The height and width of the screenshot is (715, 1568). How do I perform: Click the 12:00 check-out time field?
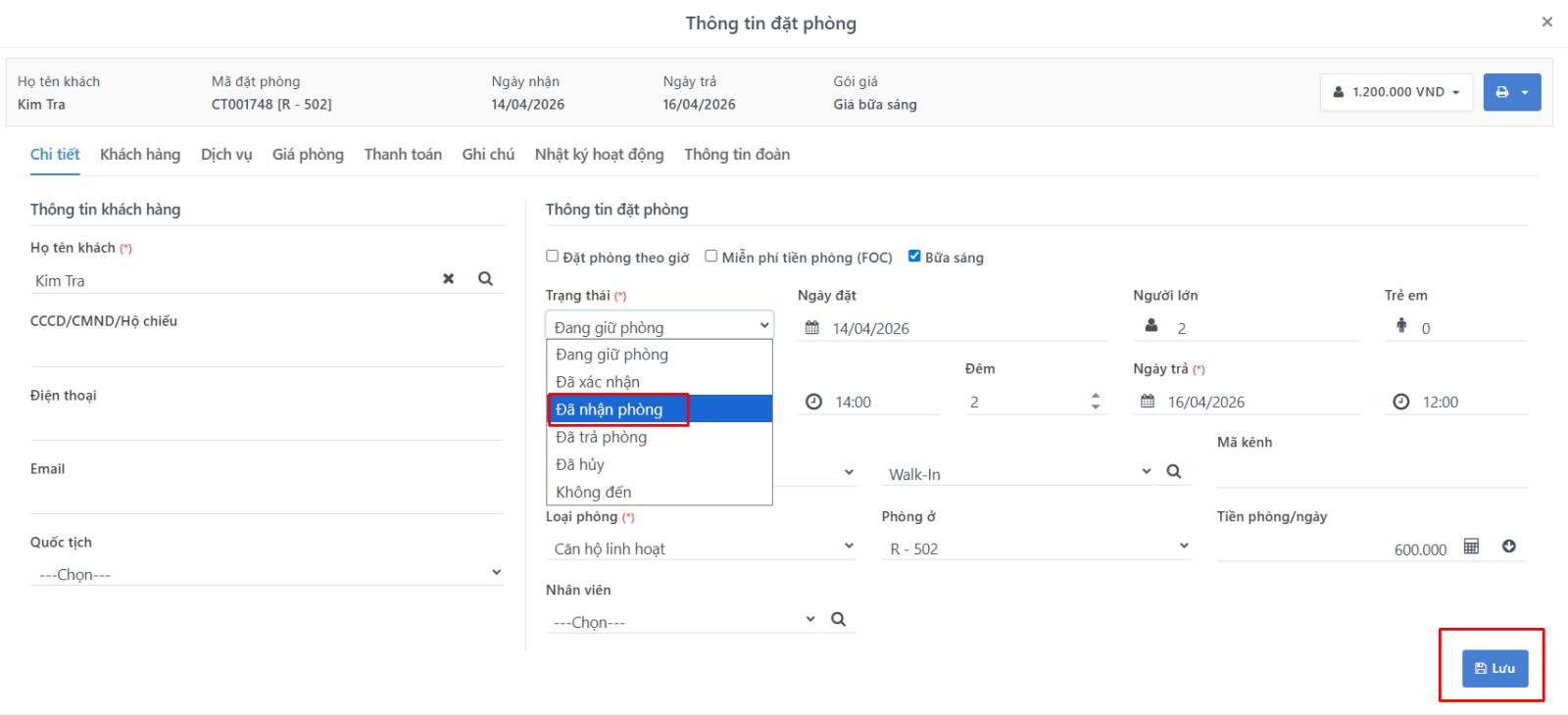1473,402
